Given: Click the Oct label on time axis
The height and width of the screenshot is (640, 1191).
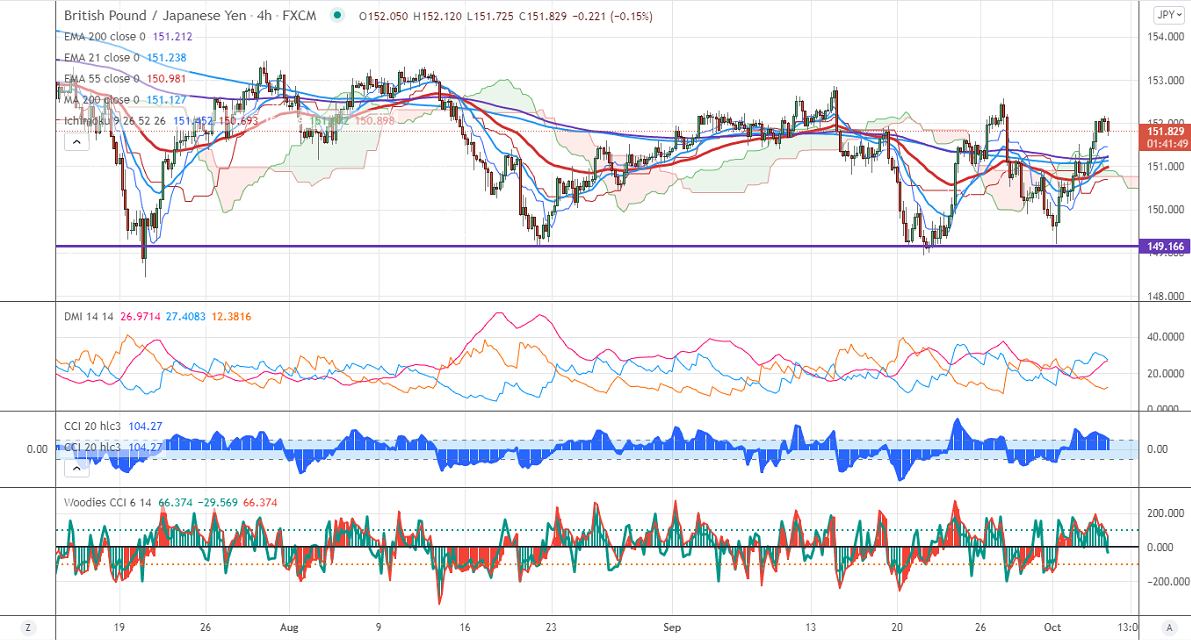Looking at the screenshot, I should [1052, 628].
